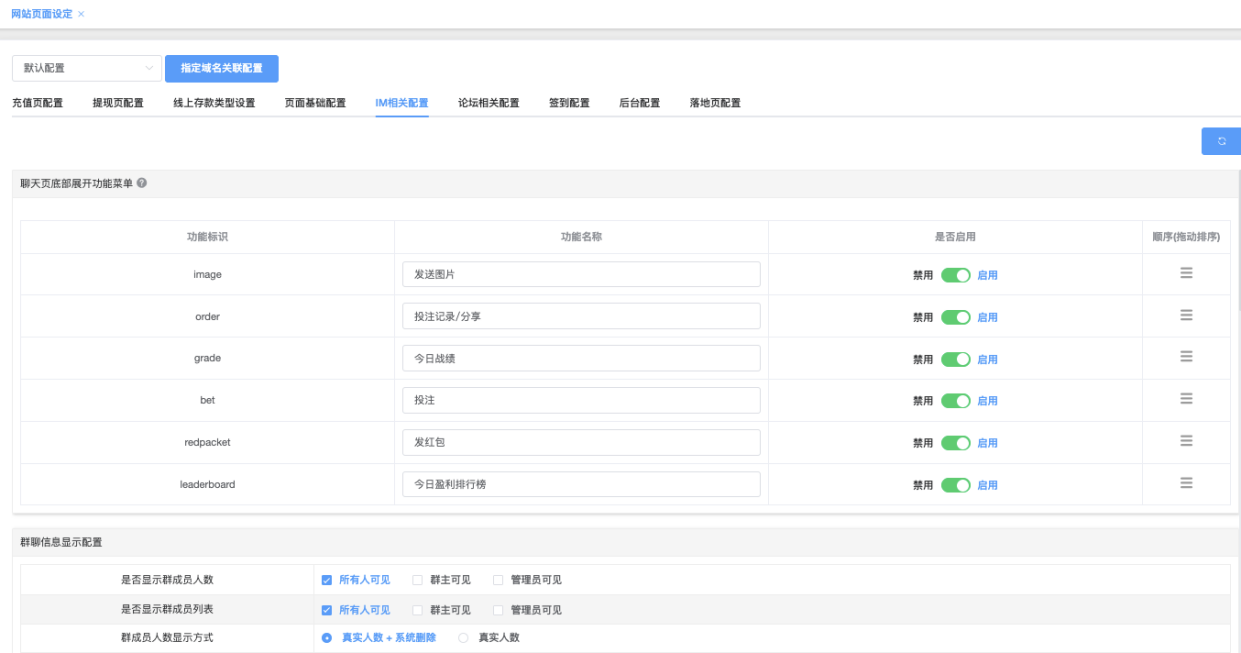1241x653 pixels.
Task: Go to the 落地页配置 tab
Action: tap(714, 103)
